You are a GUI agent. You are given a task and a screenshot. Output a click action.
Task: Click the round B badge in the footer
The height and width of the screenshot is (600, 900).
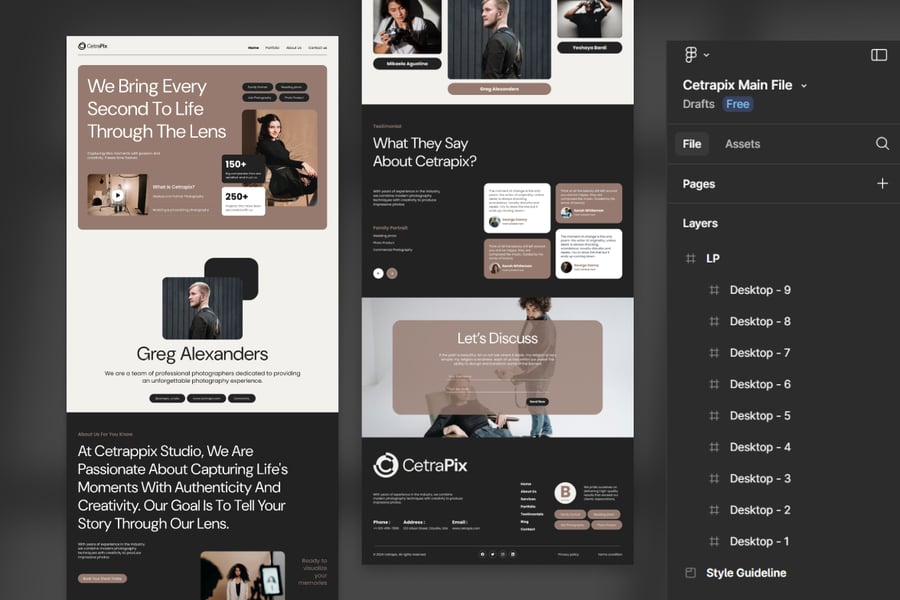point(565,492)
